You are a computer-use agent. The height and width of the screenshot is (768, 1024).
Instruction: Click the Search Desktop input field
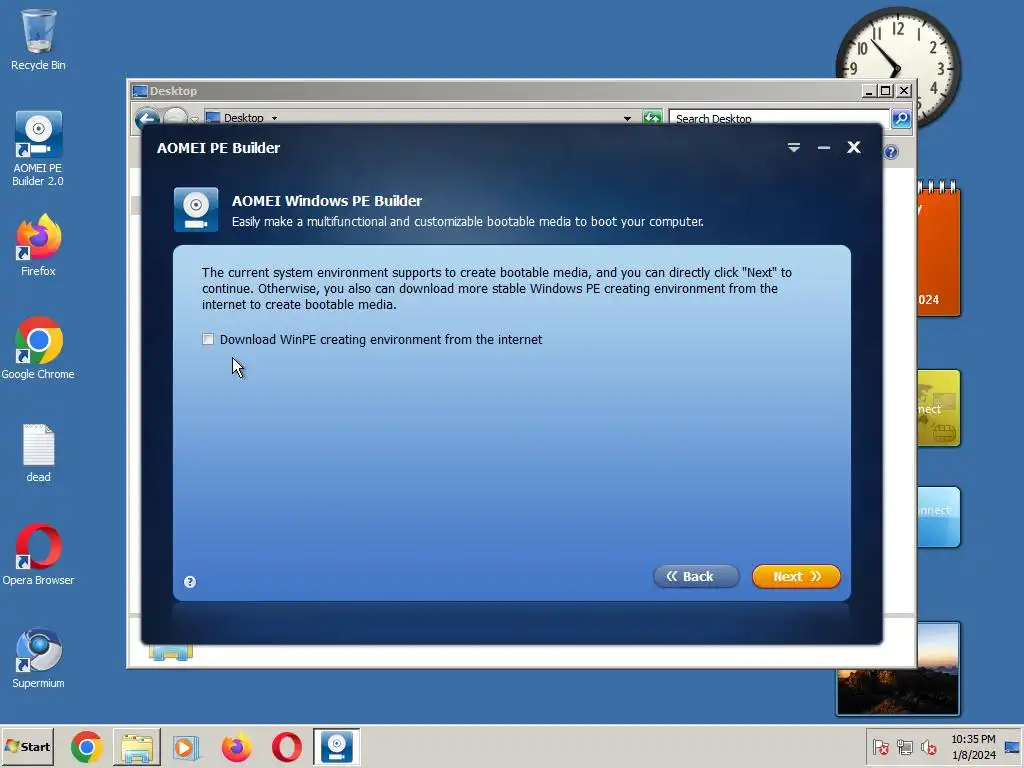tap(778, 118)
